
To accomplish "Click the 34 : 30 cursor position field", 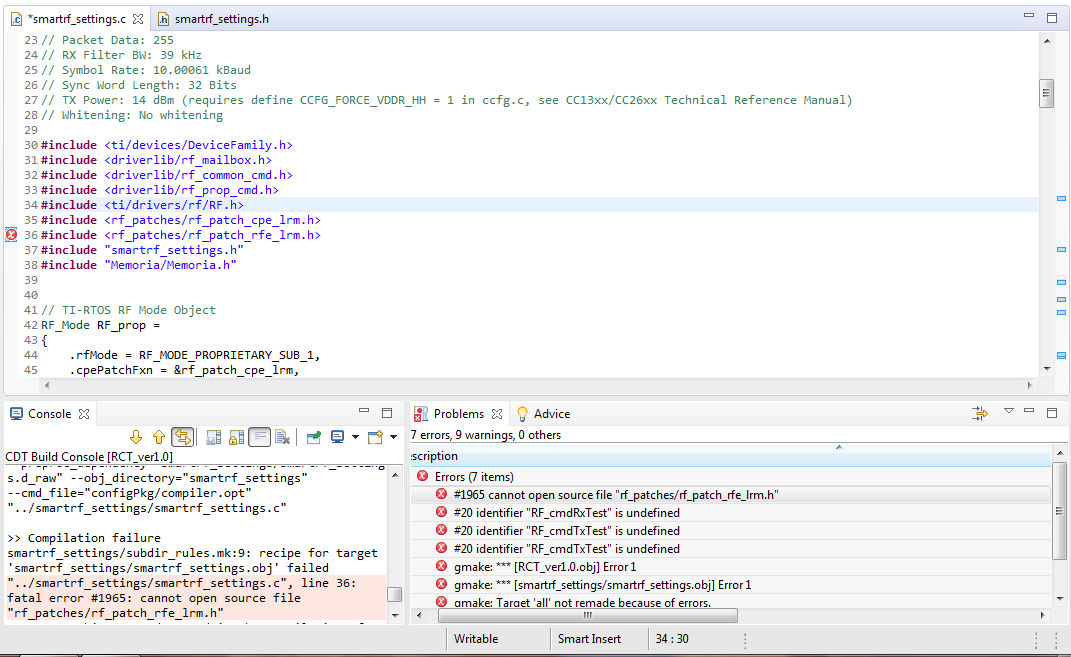I will tap(672, 639).
